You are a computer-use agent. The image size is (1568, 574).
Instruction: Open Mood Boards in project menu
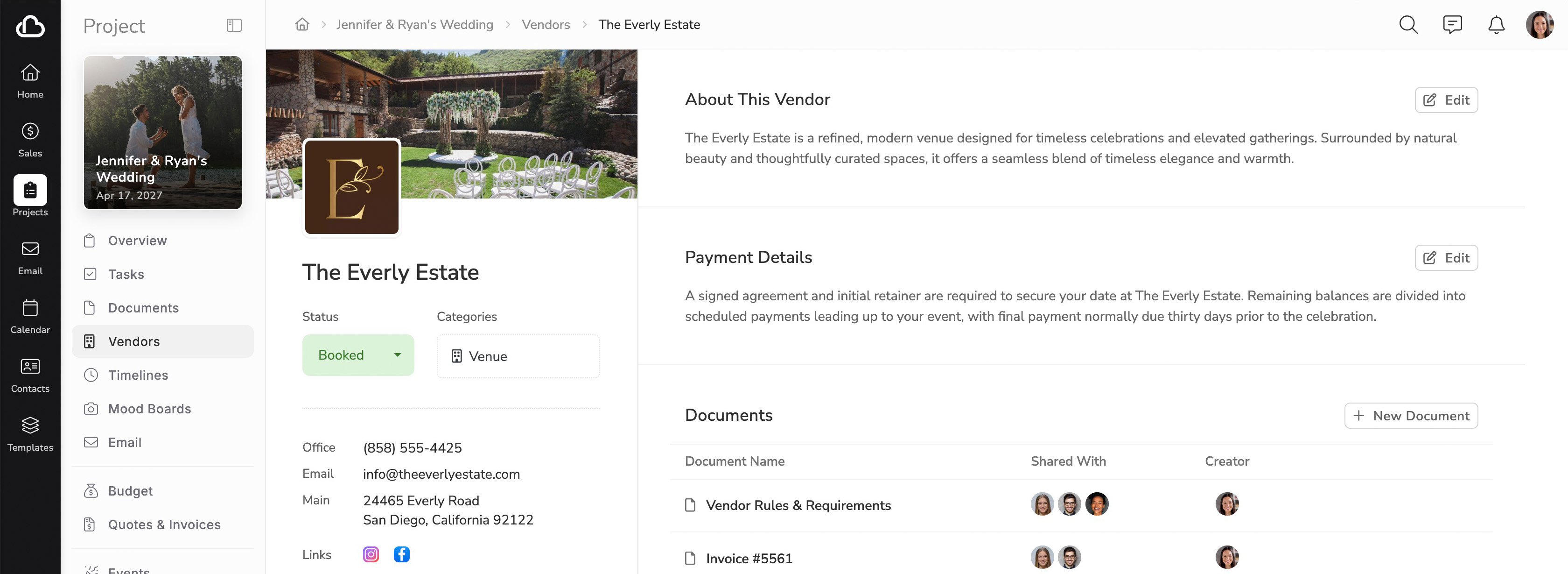[162, 408]
